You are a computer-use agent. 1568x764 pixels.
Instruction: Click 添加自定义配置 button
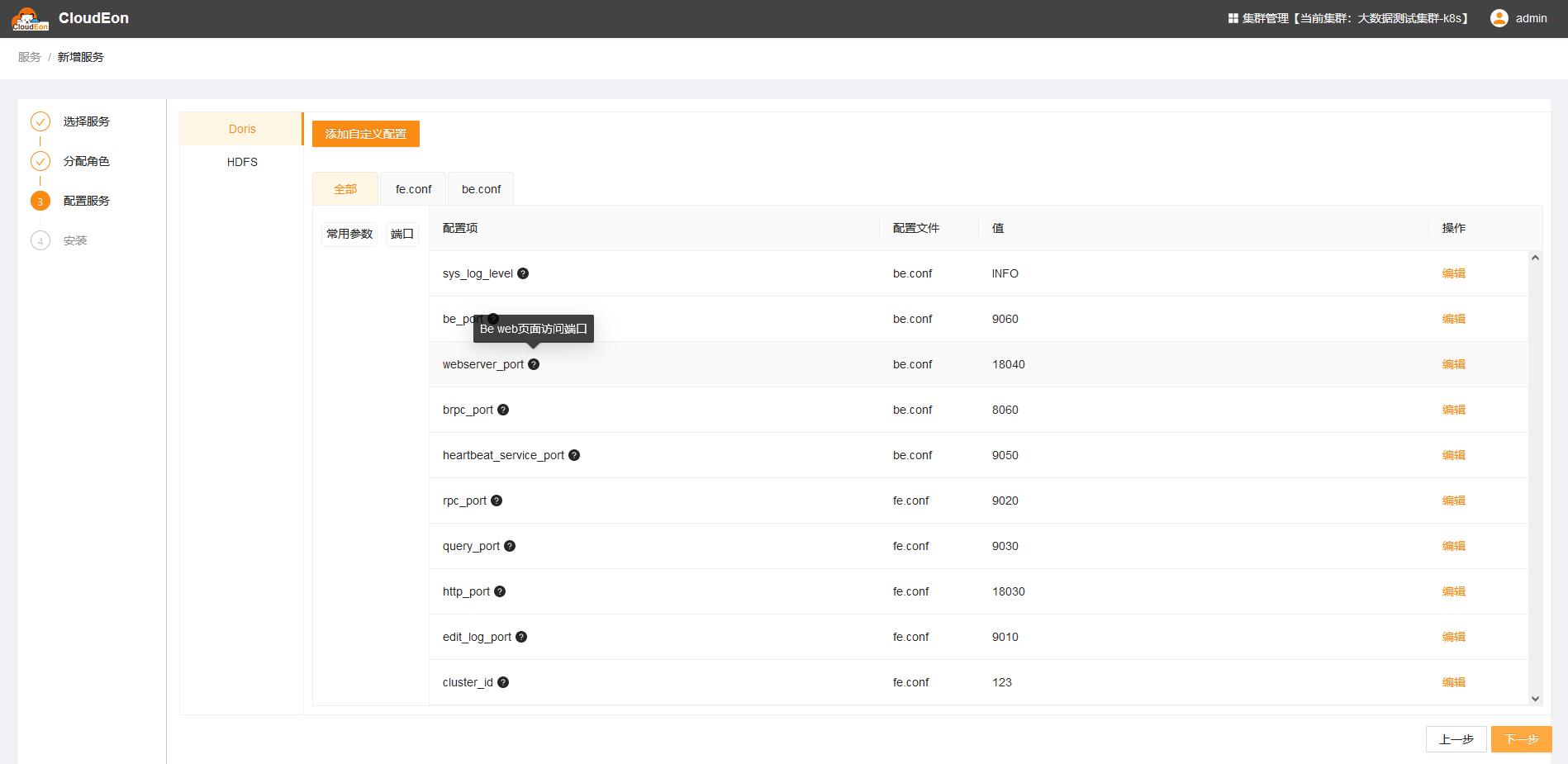point(366,134)
